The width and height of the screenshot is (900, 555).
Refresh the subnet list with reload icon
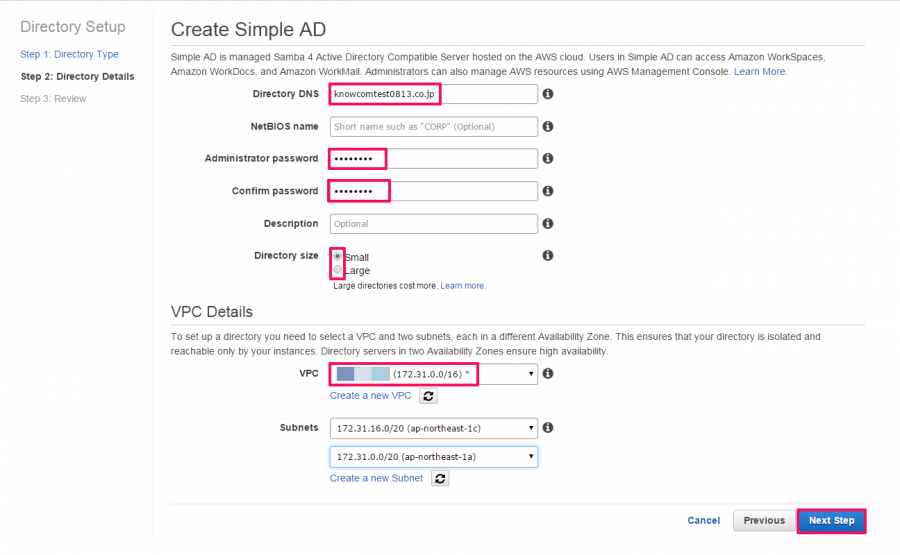pos(440,479)
